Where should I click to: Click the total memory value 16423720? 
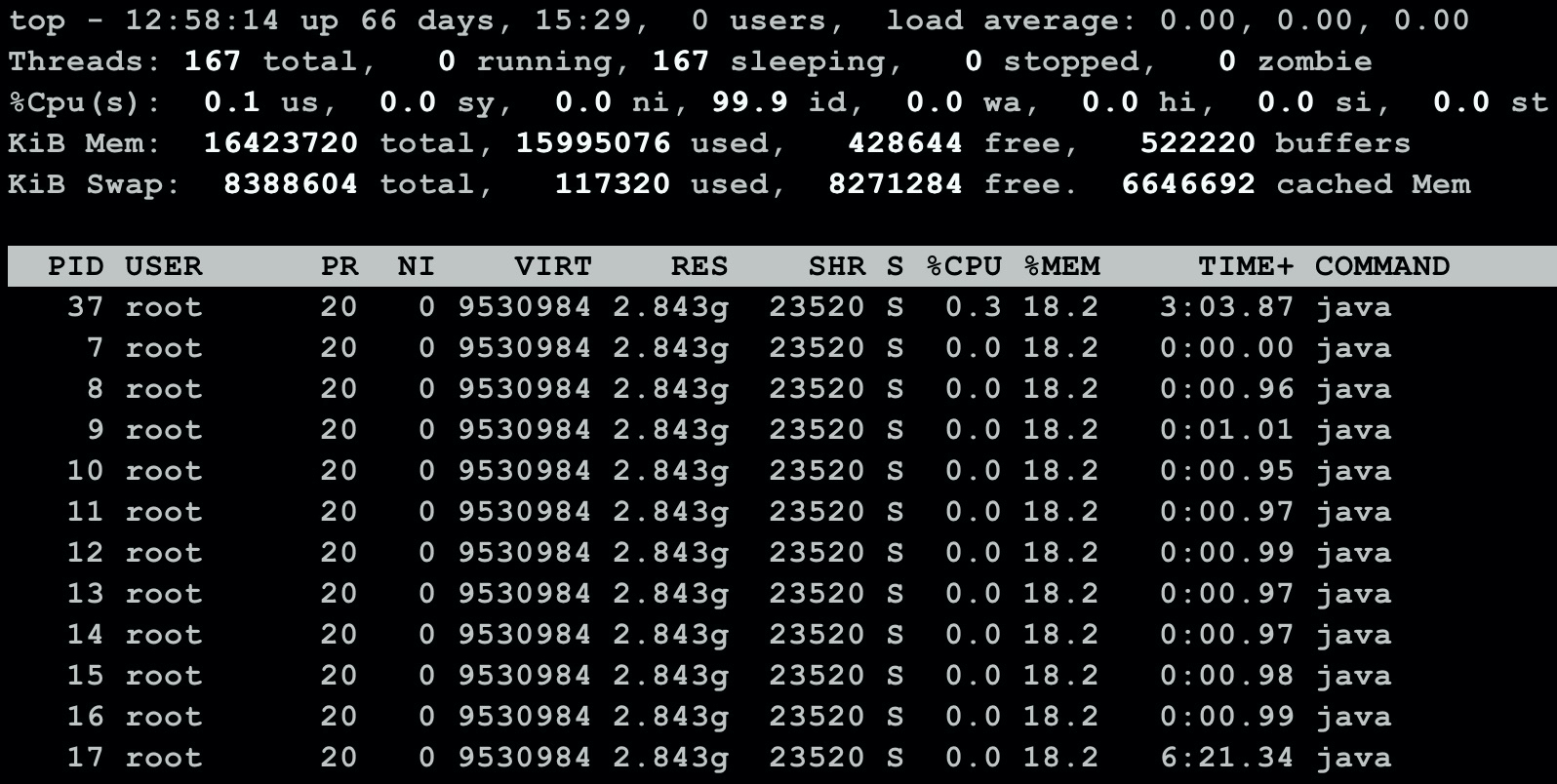(x=281, y=143)
